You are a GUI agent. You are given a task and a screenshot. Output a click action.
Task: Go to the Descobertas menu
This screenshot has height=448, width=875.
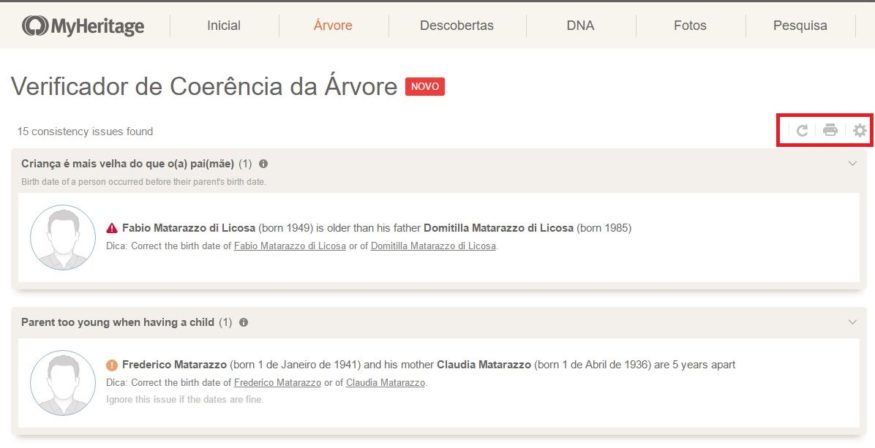tap(456, 26)
